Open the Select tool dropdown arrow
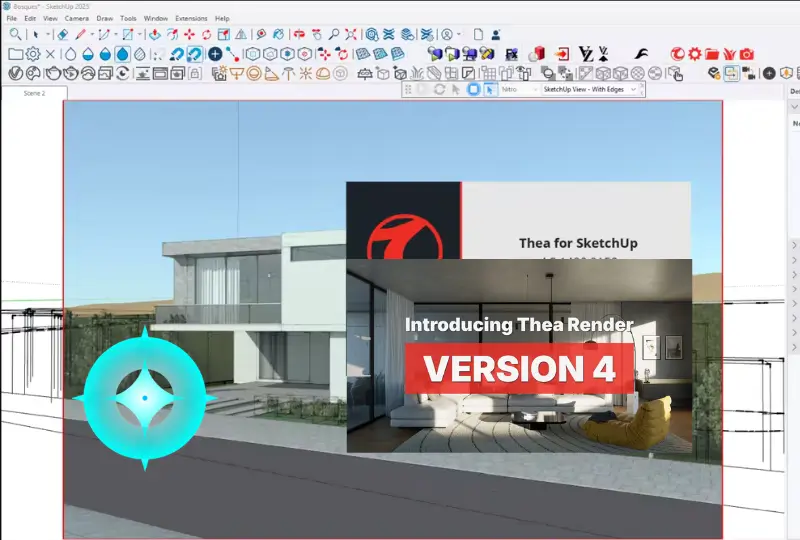This screenshot has height=540, width=800. click(48, 35)
